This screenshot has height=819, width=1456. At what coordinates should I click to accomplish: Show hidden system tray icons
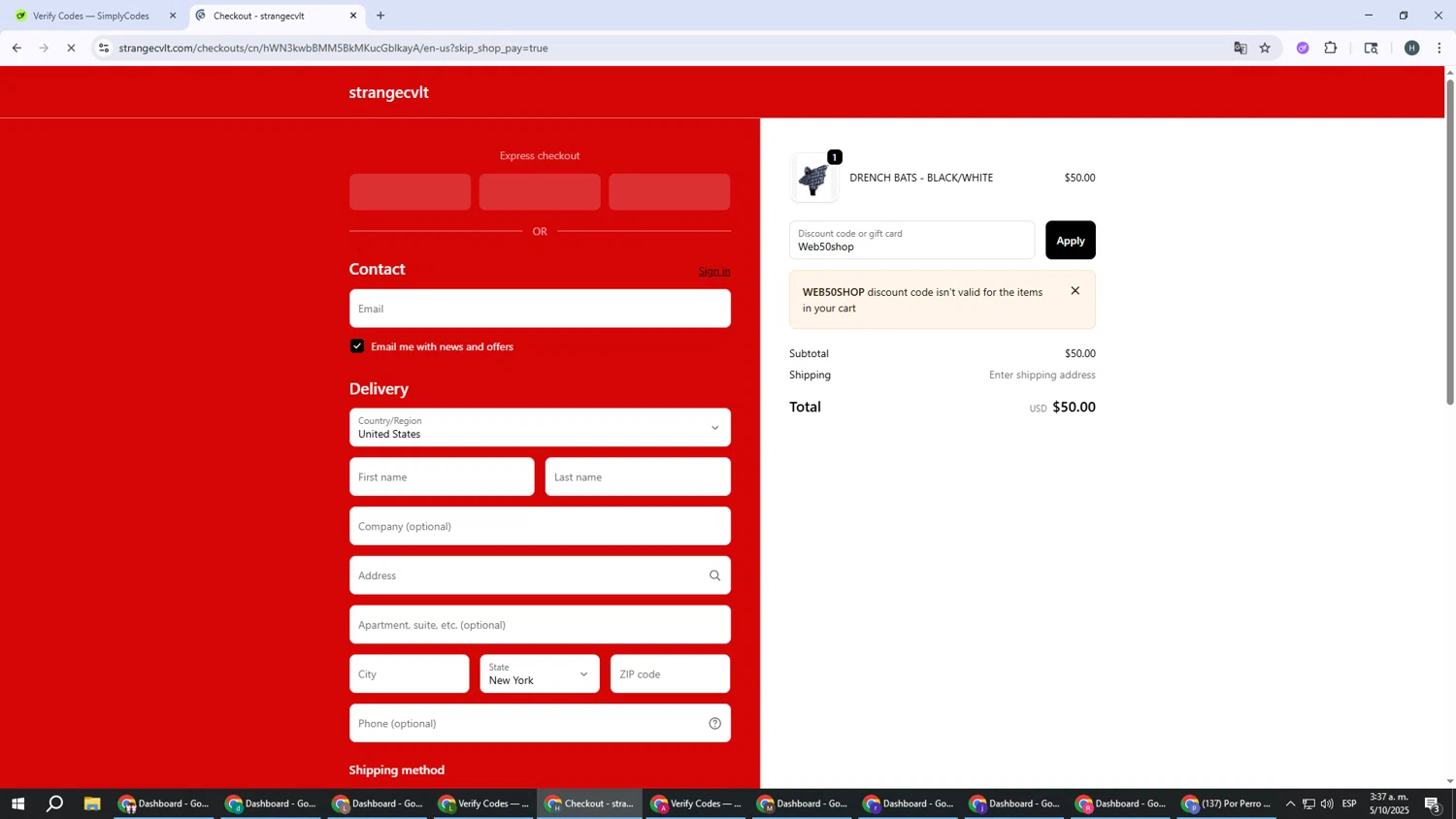1290,803
